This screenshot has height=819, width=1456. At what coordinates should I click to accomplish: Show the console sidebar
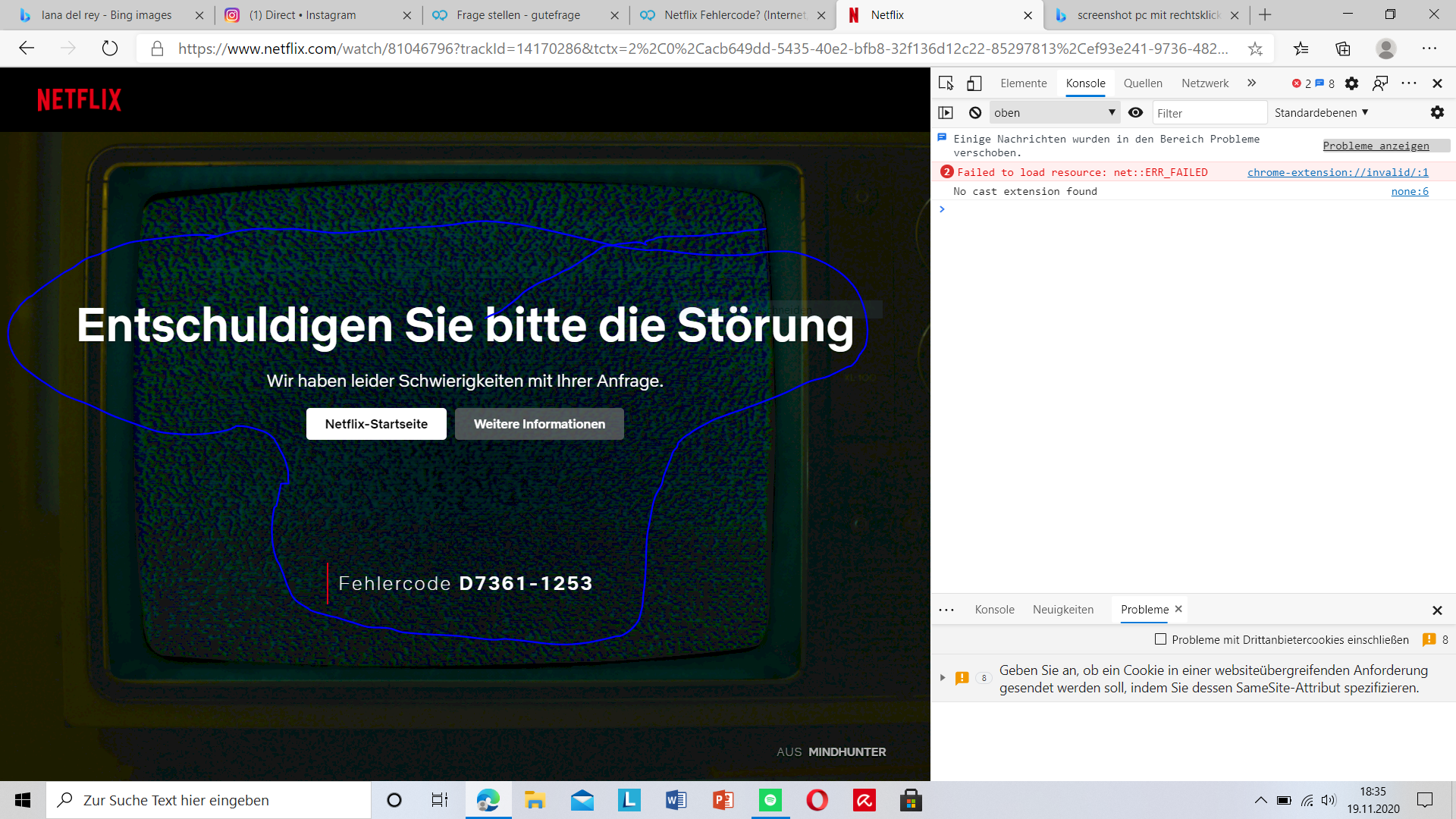[x=945, y=112]
